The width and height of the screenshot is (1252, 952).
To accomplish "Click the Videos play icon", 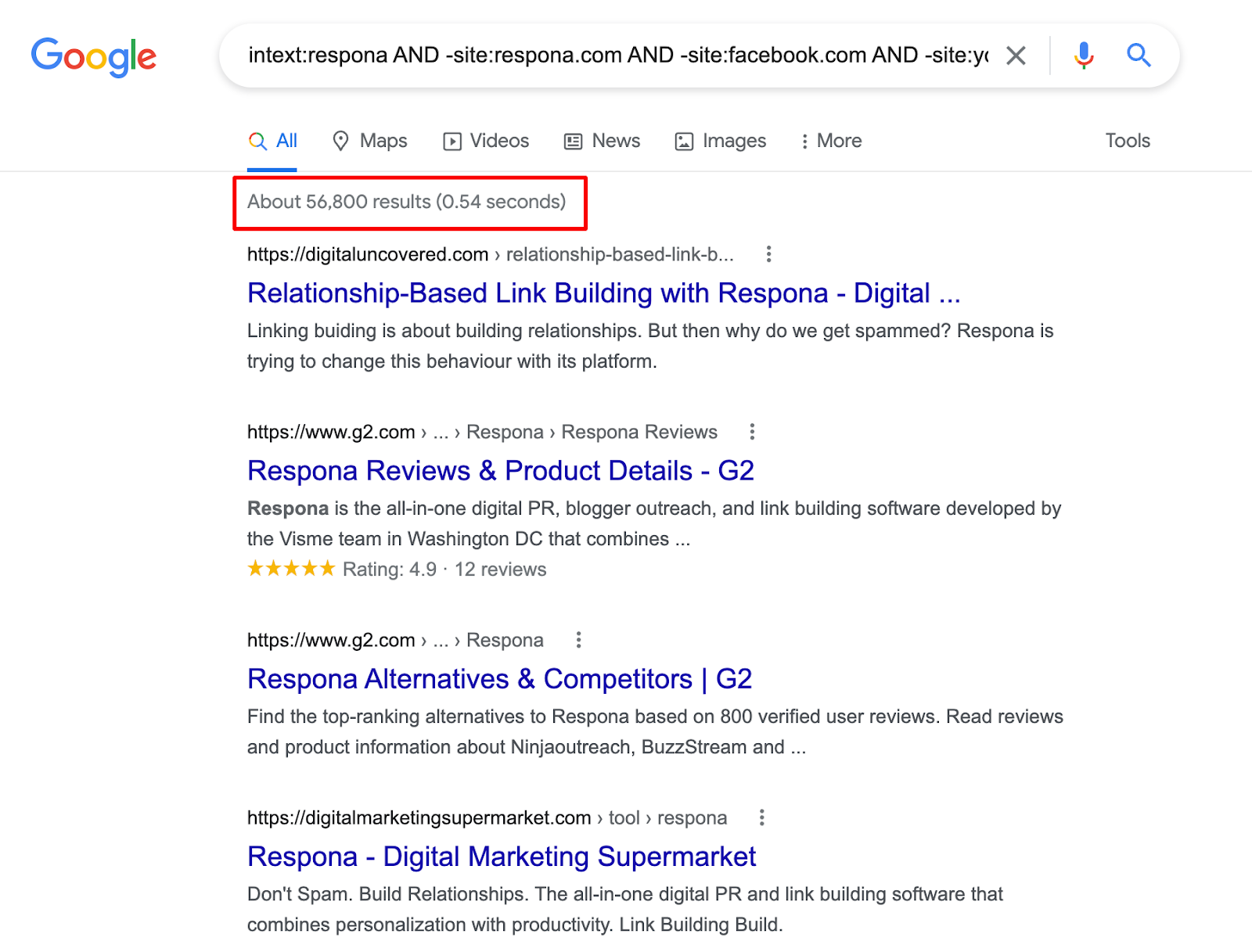I will click(452, 142).
